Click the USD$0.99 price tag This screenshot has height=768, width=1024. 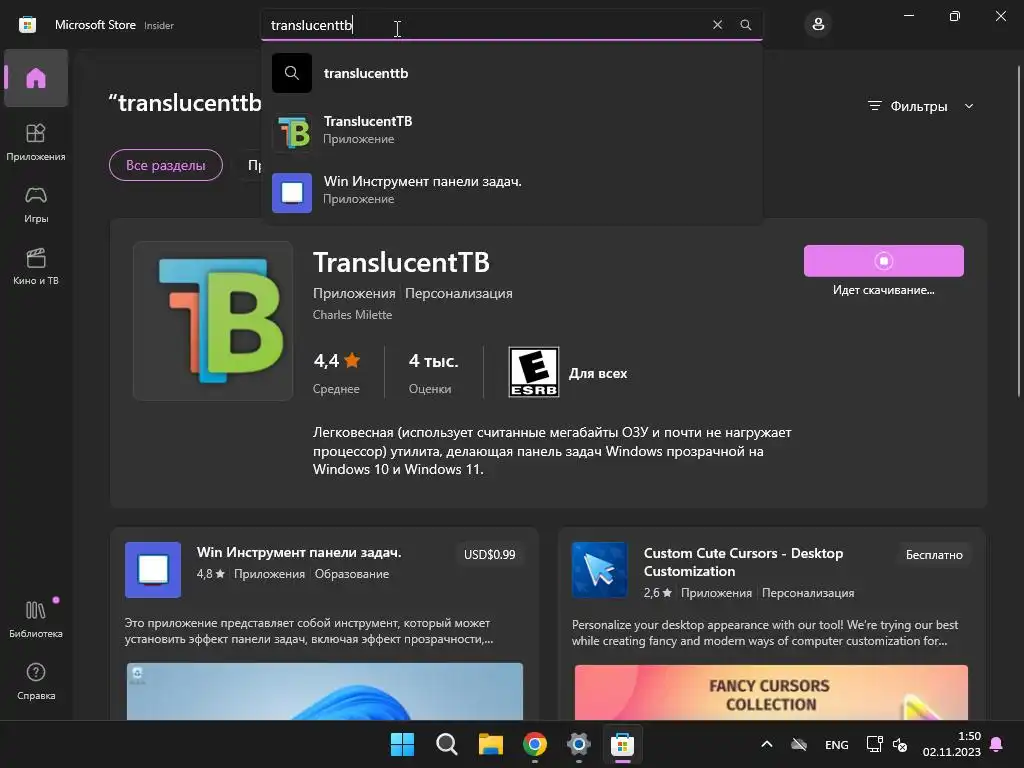pos(489,554)
